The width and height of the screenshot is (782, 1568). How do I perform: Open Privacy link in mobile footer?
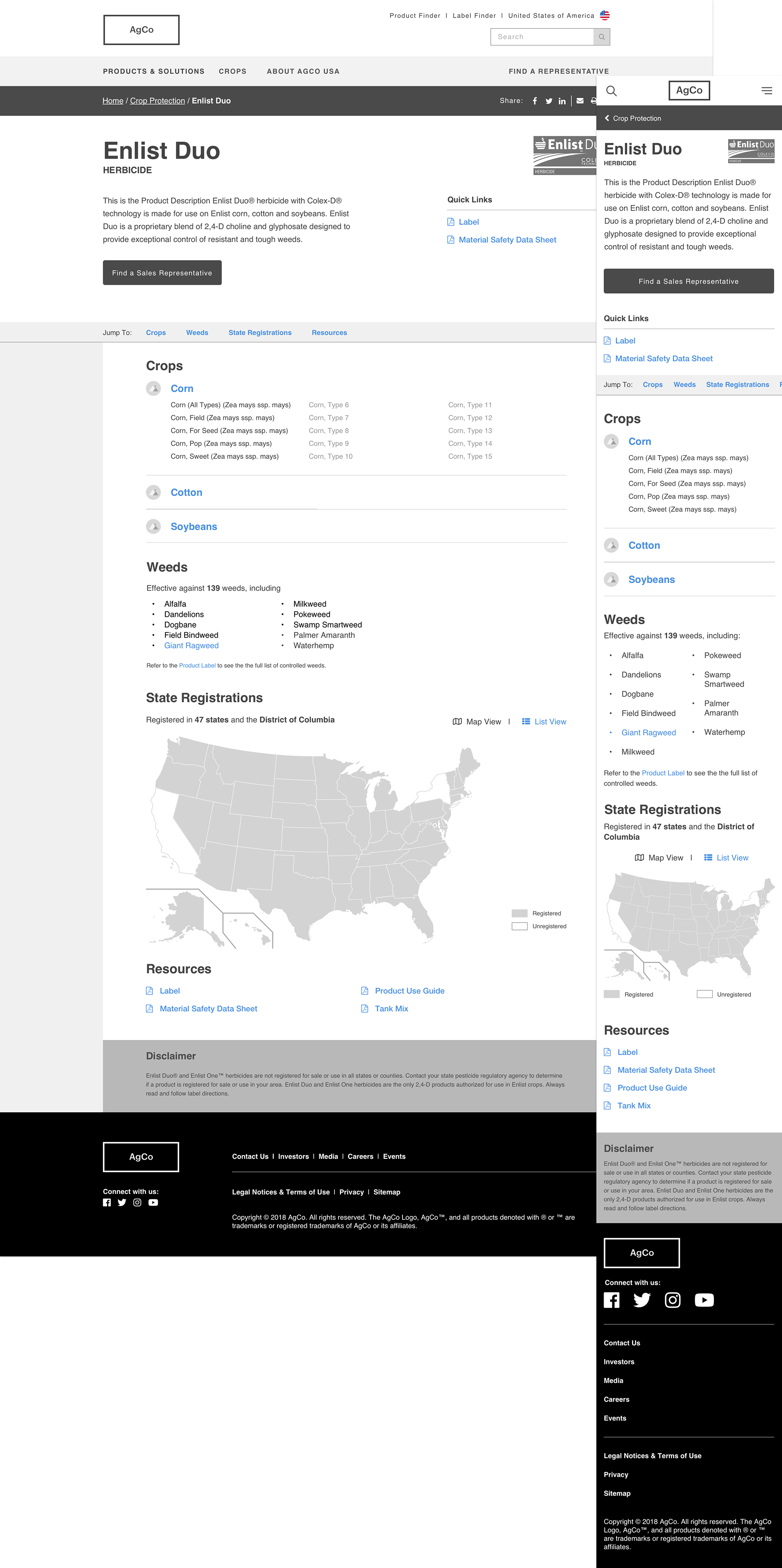tap(616, 1474)
